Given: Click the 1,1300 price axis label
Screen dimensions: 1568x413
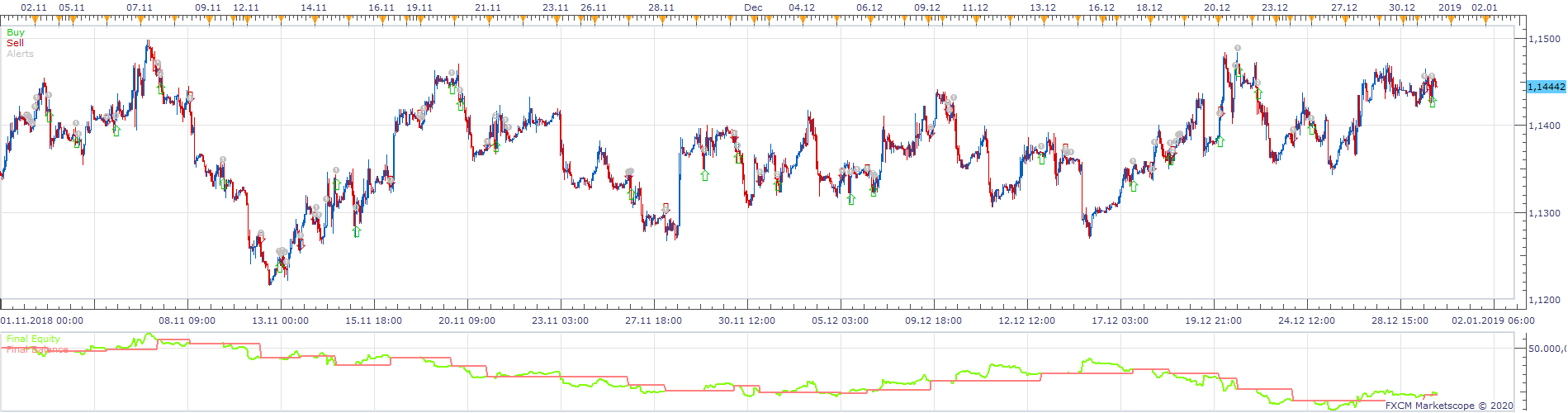Looking at the screenshot, I should pos(1544,213).
